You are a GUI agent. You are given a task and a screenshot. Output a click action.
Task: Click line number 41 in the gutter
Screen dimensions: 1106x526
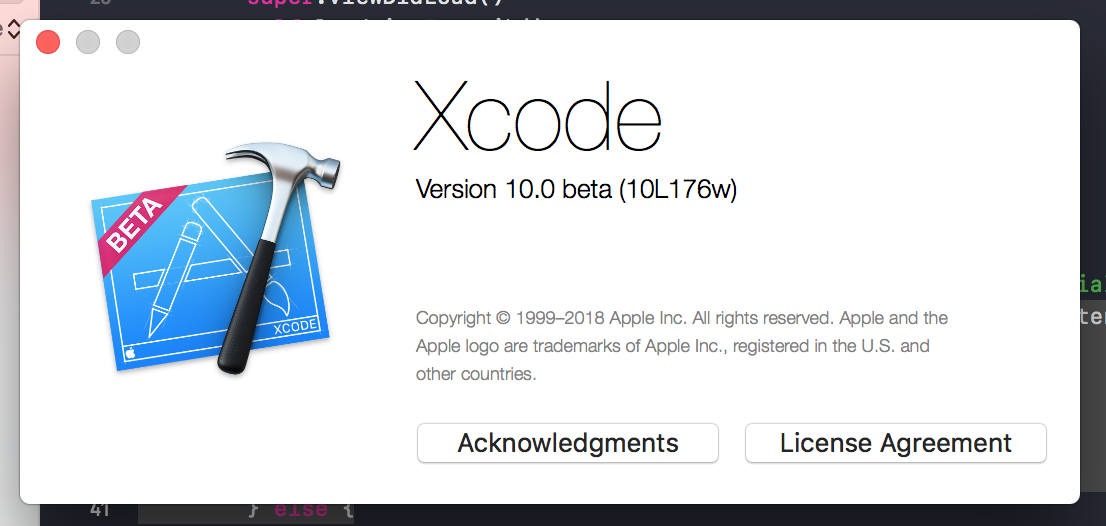point(99,510)
